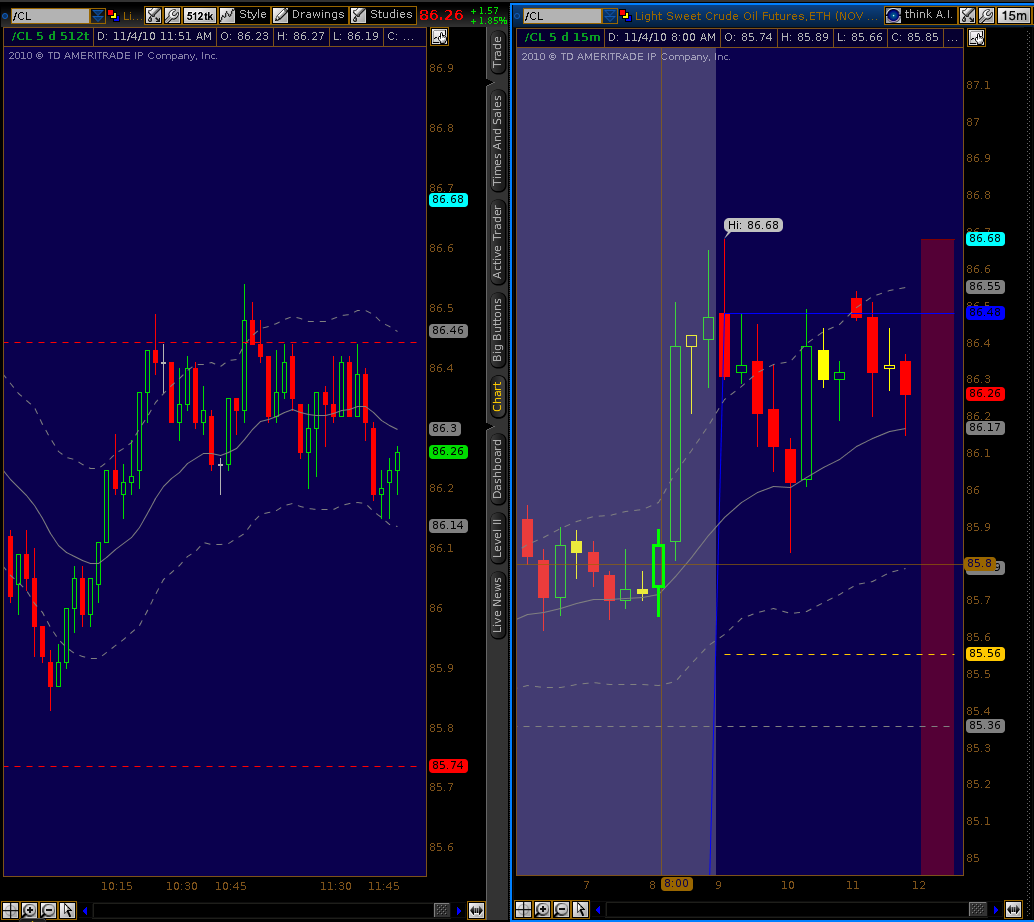Image resolution: width=1034 pixels, height=922 pixels.
Task: Click right chart crosshair grid icon
Action: click(x=523, y=910)
